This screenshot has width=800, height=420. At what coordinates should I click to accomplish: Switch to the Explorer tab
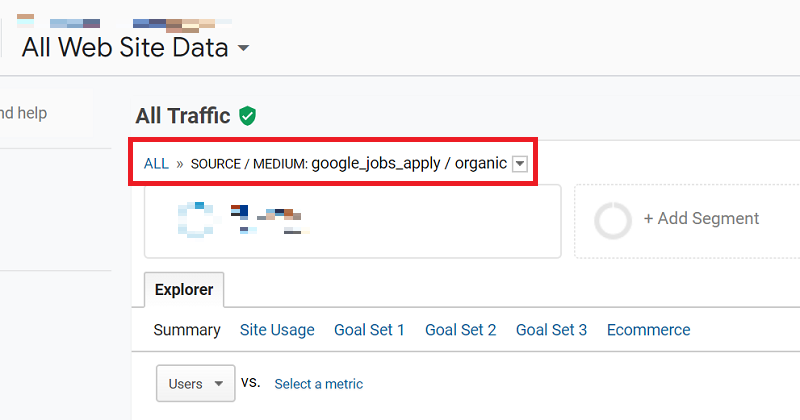click(x=184, y=290)
